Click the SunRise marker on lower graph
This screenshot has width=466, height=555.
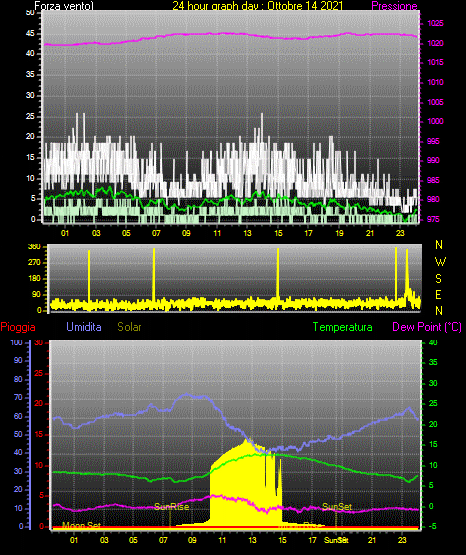pos(172,507)
